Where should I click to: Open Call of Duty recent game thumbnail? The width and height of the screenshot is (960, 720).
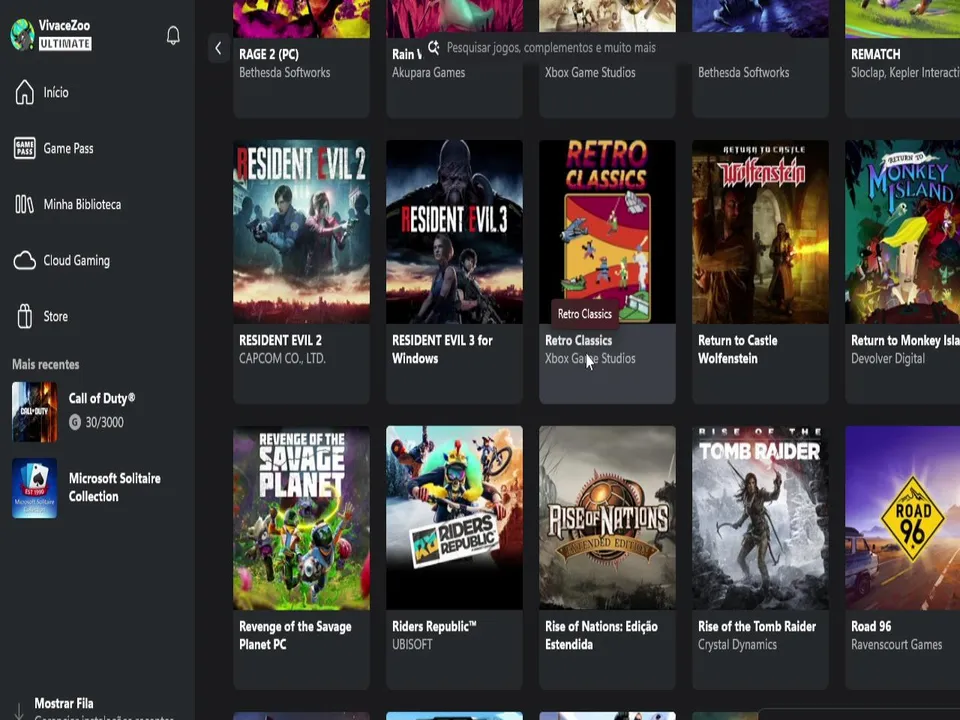click(35, 412)
